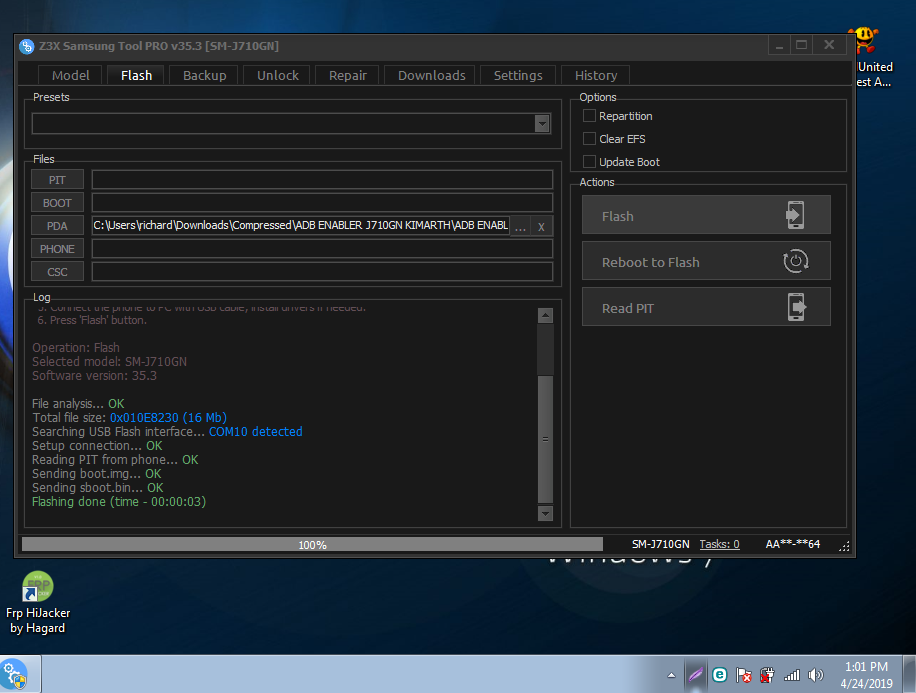Click the Z3X Samsung Tool title bar icon
This screenshot has height=693, width=916.
[x=27, y=46]
